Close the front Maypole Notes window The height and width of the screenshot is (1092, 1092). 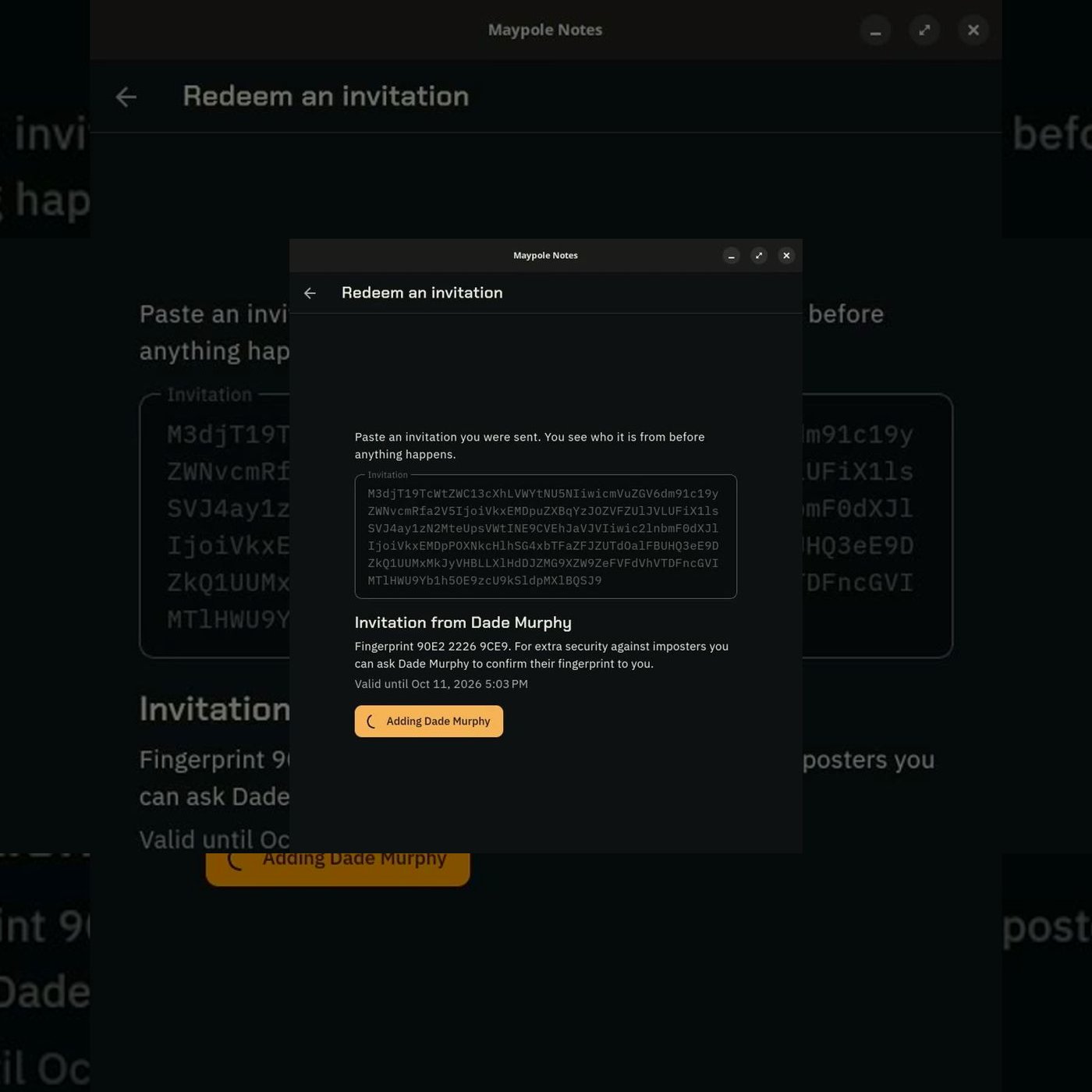point(786,256)
